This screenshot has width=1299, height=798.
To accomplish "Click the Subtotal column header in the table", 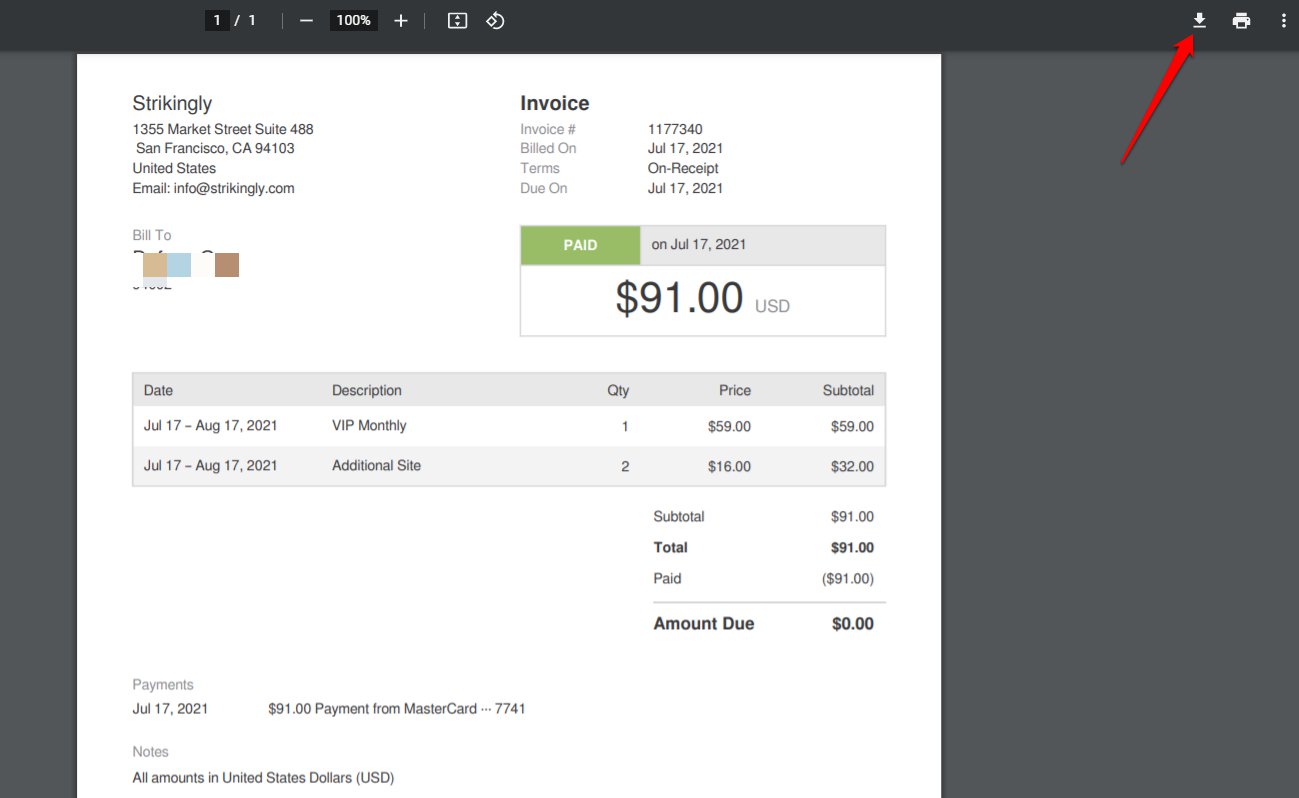I will [848, 390].
